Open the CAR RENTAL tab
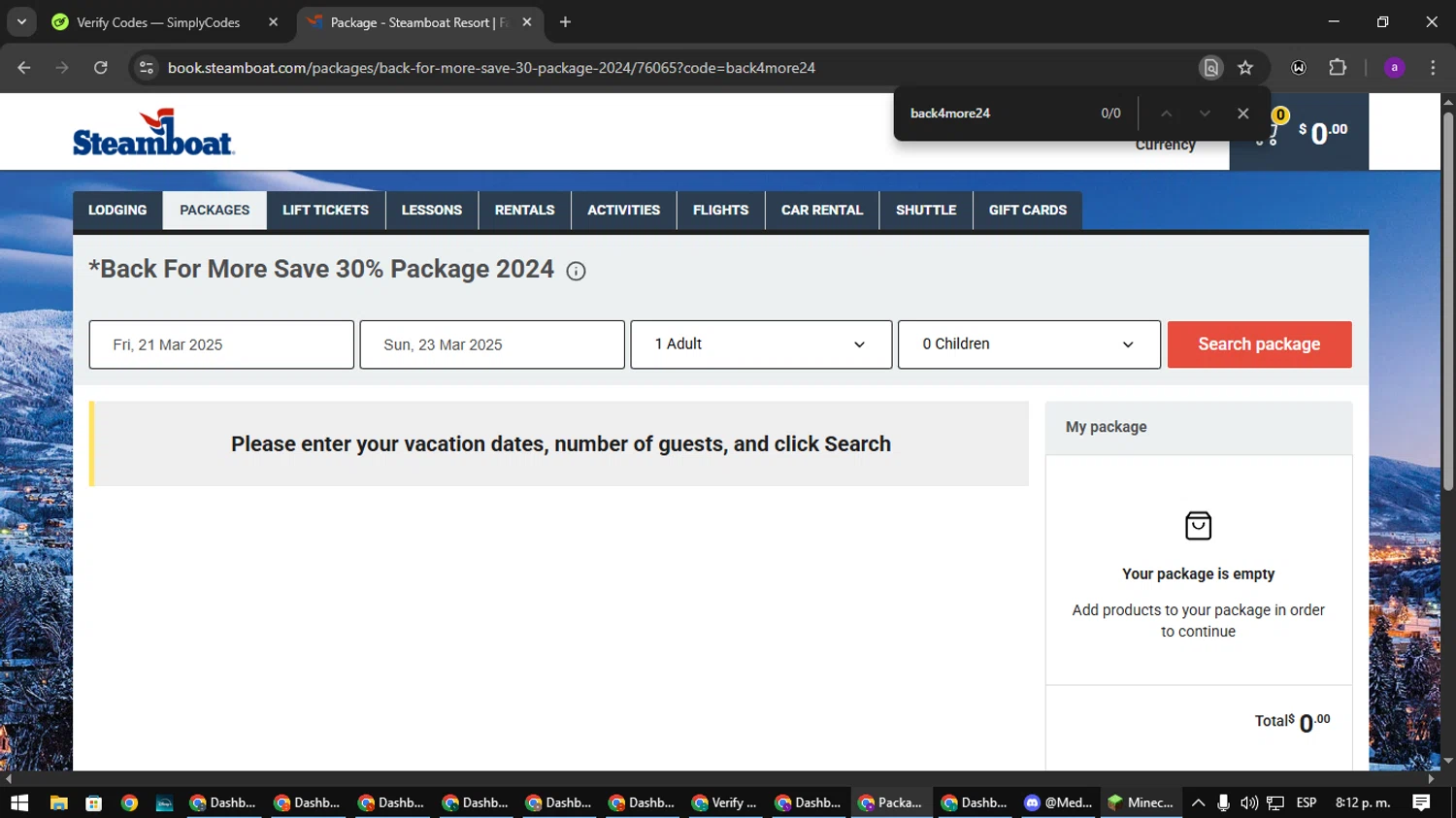This screenshot has width=1456, height=818. click(822, 210)
